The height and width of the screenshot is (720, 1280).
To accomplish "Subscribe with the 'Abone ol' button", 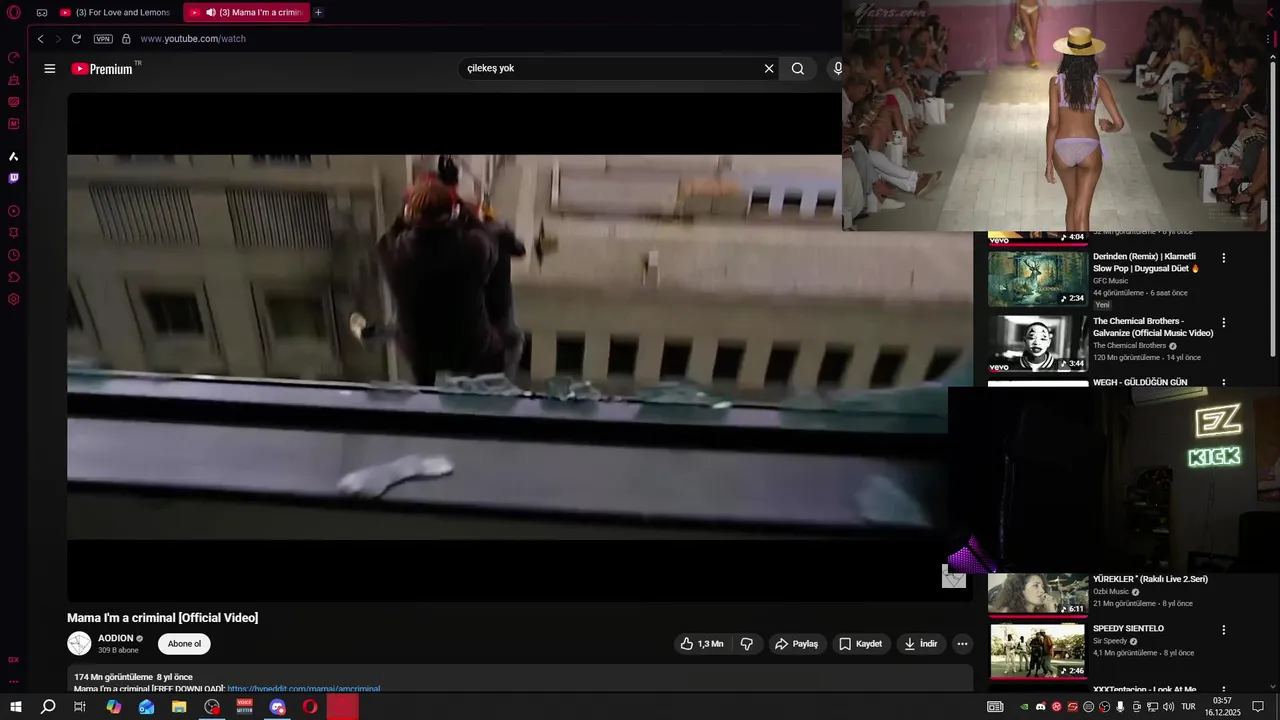I will 184,644.
